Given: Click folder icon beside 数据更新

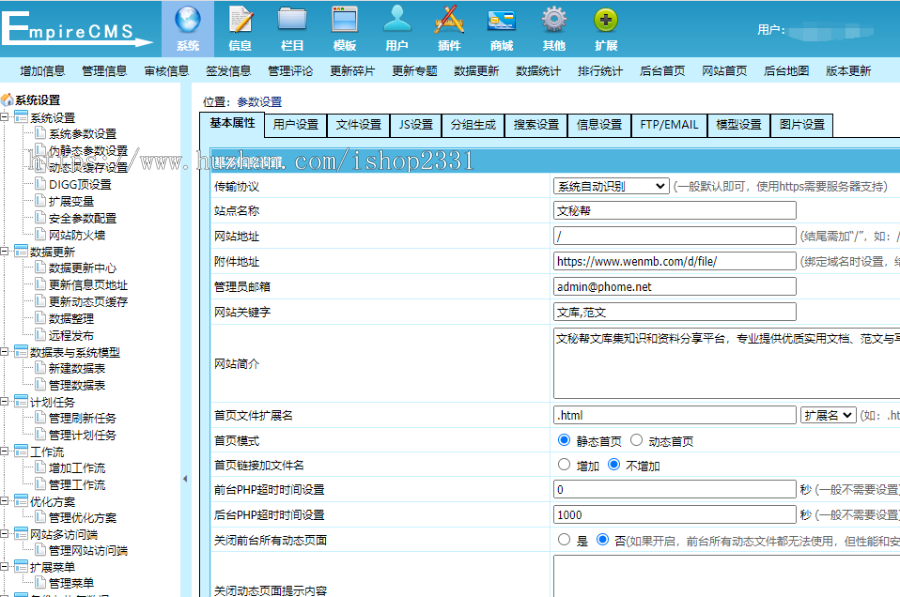Looking at the screenshot, I should tap(21, 251).
